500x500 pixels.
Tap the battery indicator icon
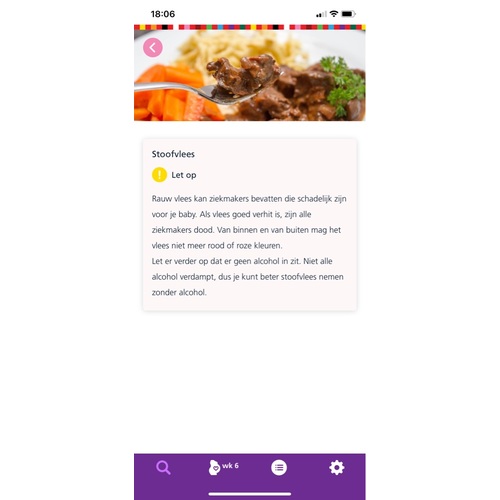pos(349,14)
